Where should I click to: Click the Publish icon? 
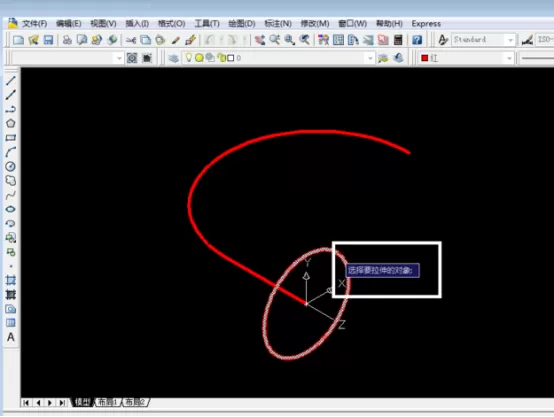(x=97, y=40)
